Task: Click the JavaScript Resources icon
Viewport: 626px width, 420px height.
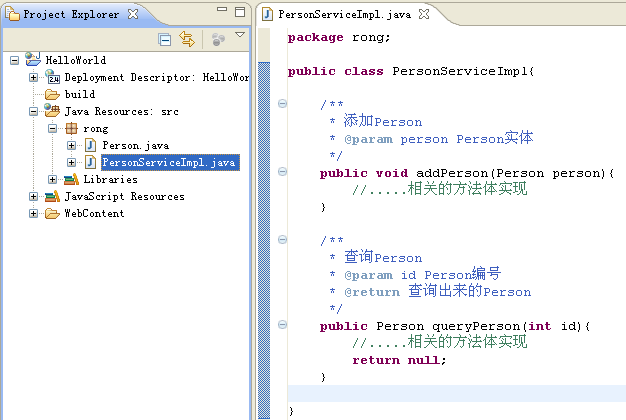Action: coord(52,196)
